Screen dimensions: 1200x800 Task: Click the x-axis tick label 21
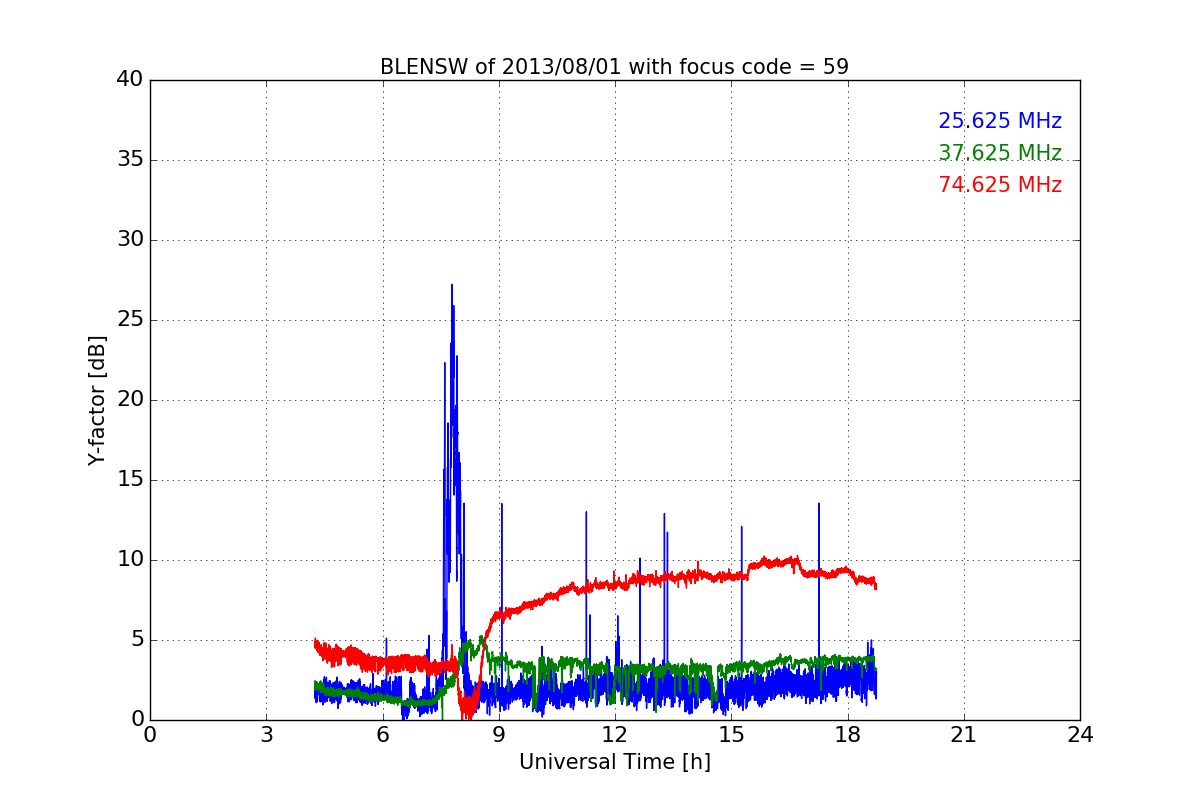click(963, 735)
